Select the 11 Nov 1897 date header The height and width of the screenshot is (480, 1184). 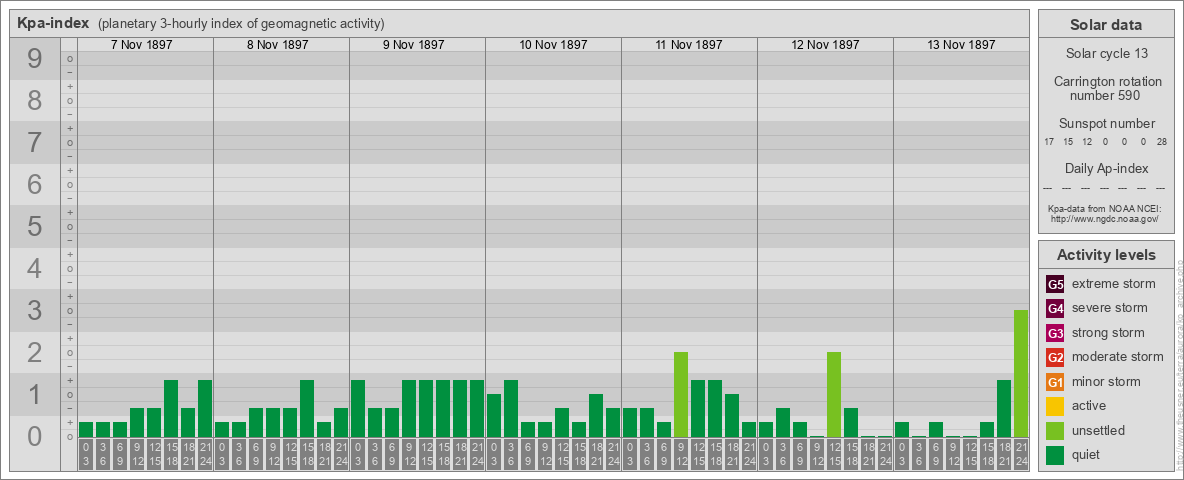click(689, 45)
